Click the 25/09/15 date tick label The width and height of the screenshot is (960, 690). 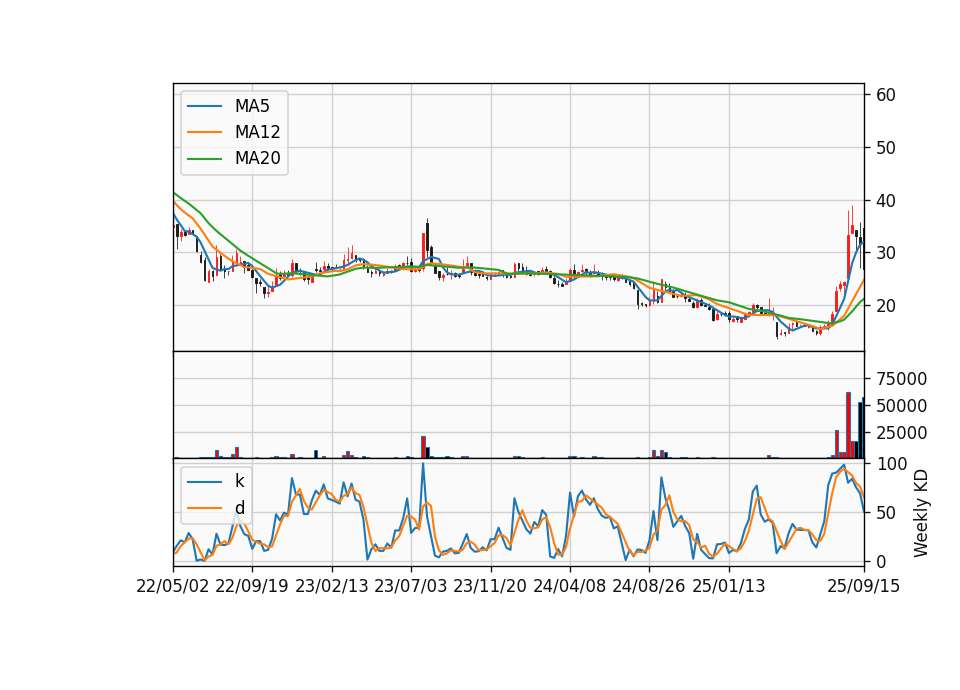pos(864,586)
